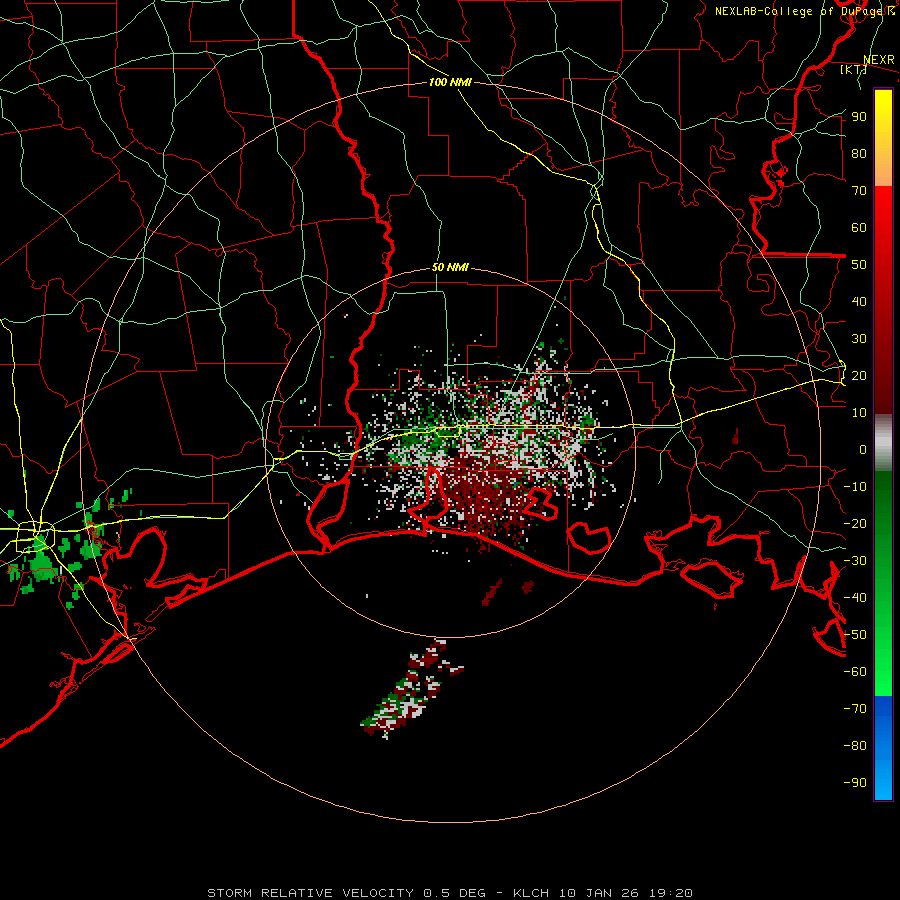Click the 19:20 timestamp in caption

(670, 893)
